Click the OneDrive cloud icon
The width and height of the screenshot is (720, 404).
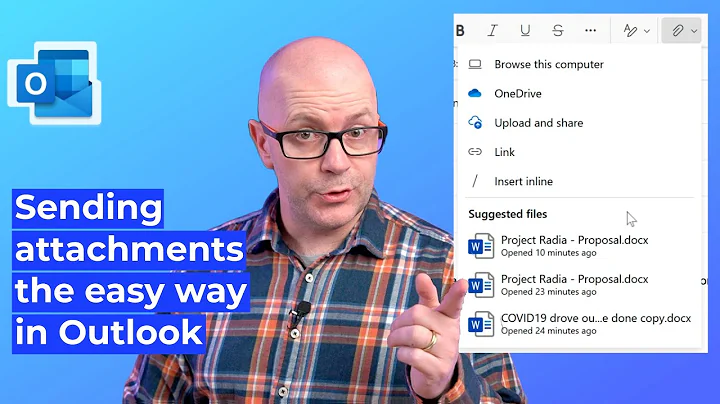tap(475, 94)
